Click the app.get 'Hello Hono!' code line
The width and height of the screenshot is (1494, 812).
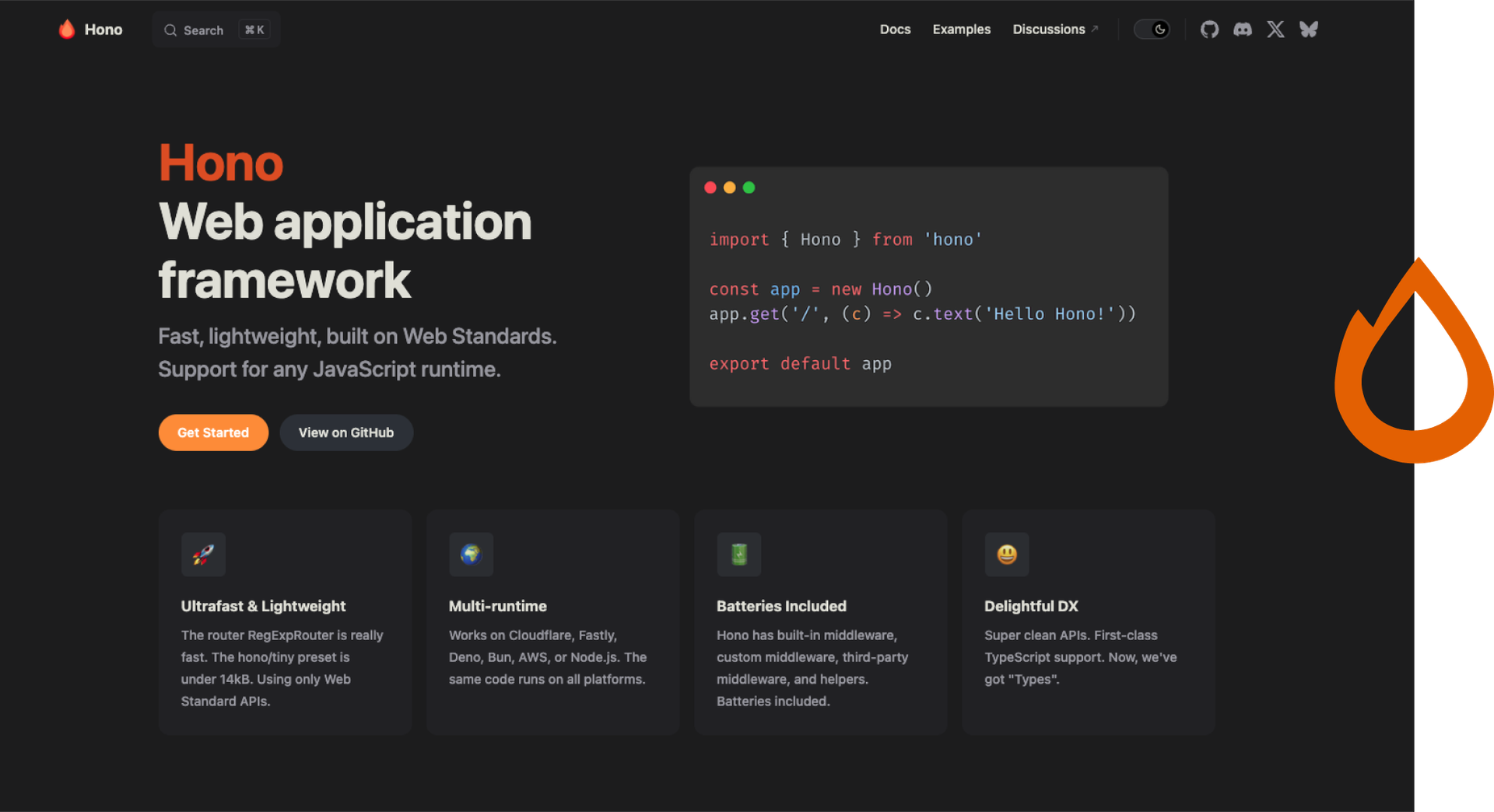(923, 314)
